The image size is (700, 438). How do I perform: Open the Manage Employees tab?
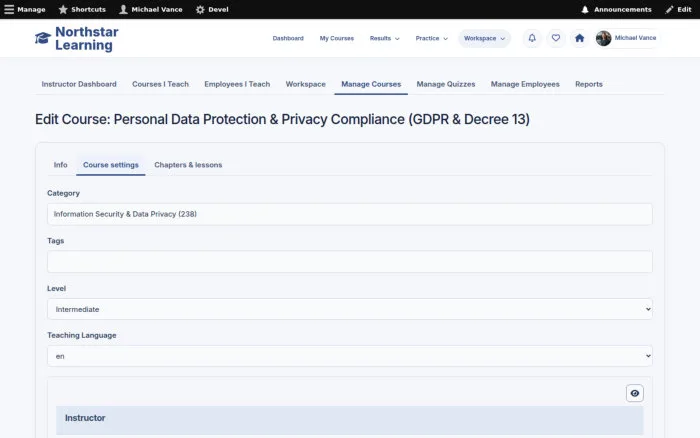(525, 84)
